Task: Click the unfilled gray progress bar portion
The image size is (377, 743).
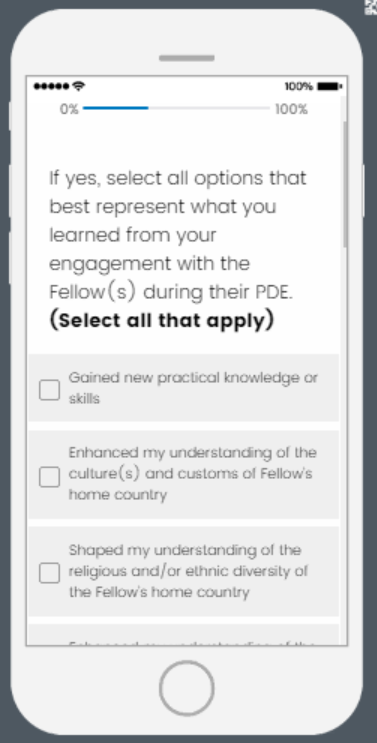Action: (x=209, y=108)
